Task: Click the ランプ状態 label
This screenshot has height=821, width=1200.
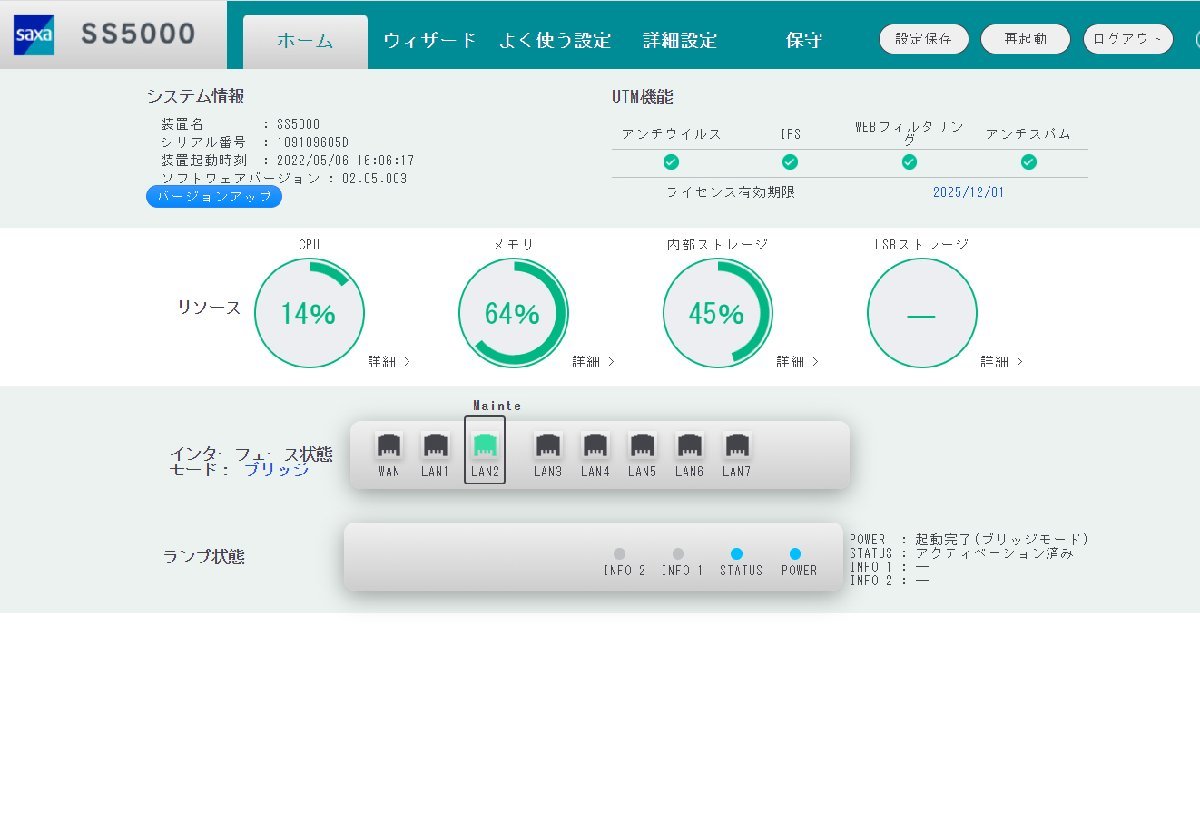Action: [204, 557]
